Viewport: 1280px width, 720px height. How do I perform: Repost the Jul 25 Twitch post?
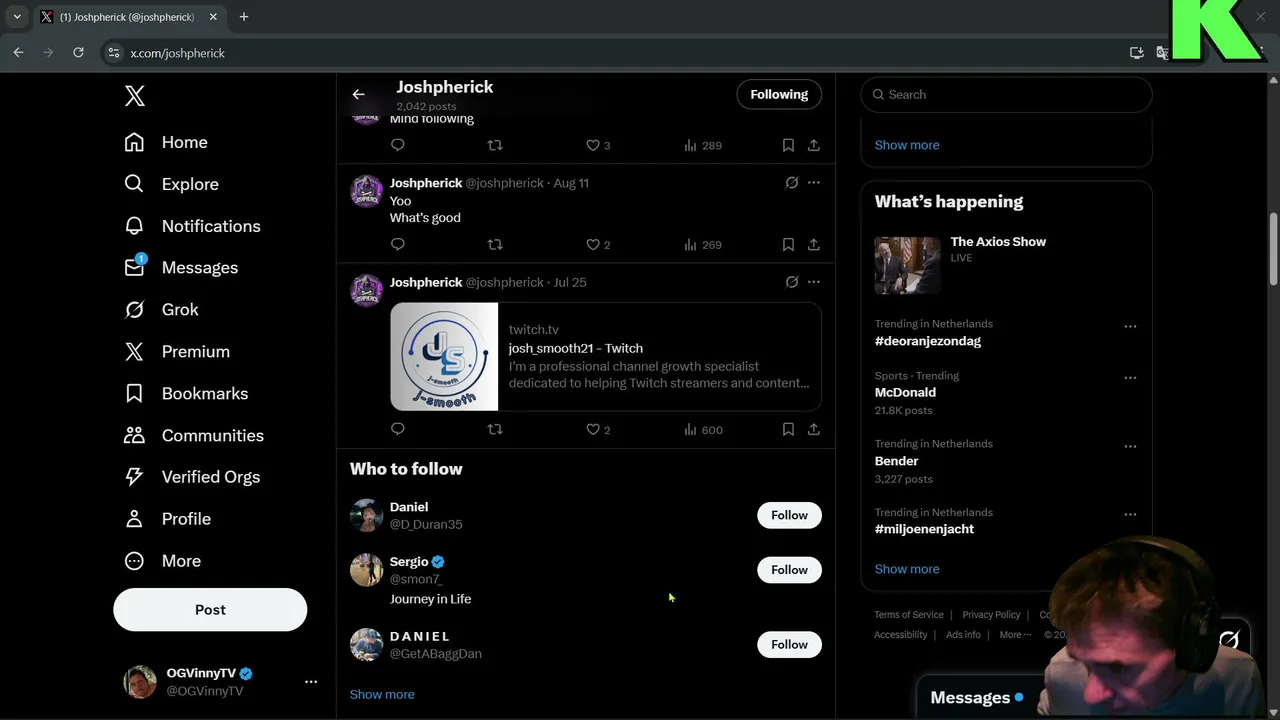(x=495, y=430)
